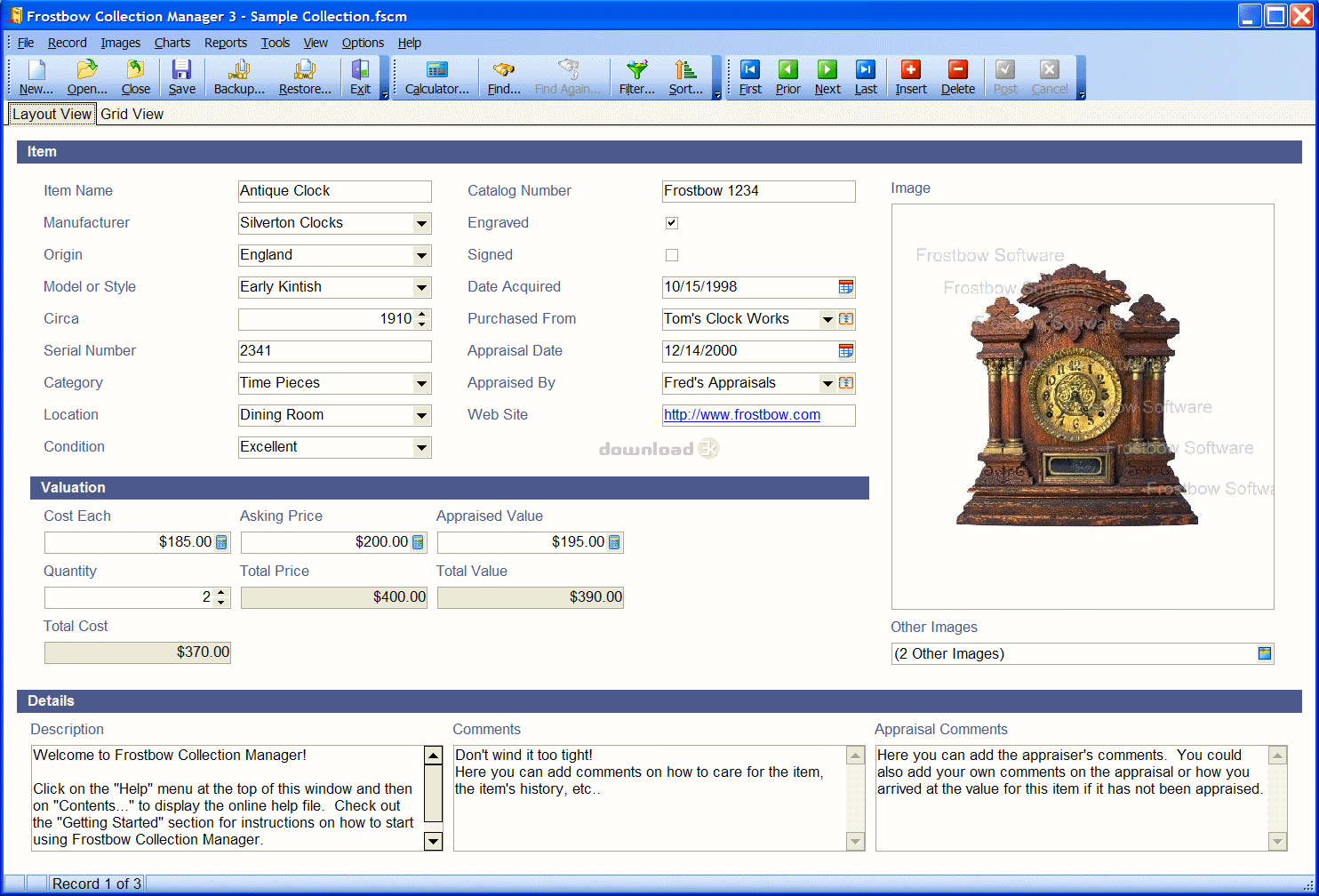Insert a new record

911,77
